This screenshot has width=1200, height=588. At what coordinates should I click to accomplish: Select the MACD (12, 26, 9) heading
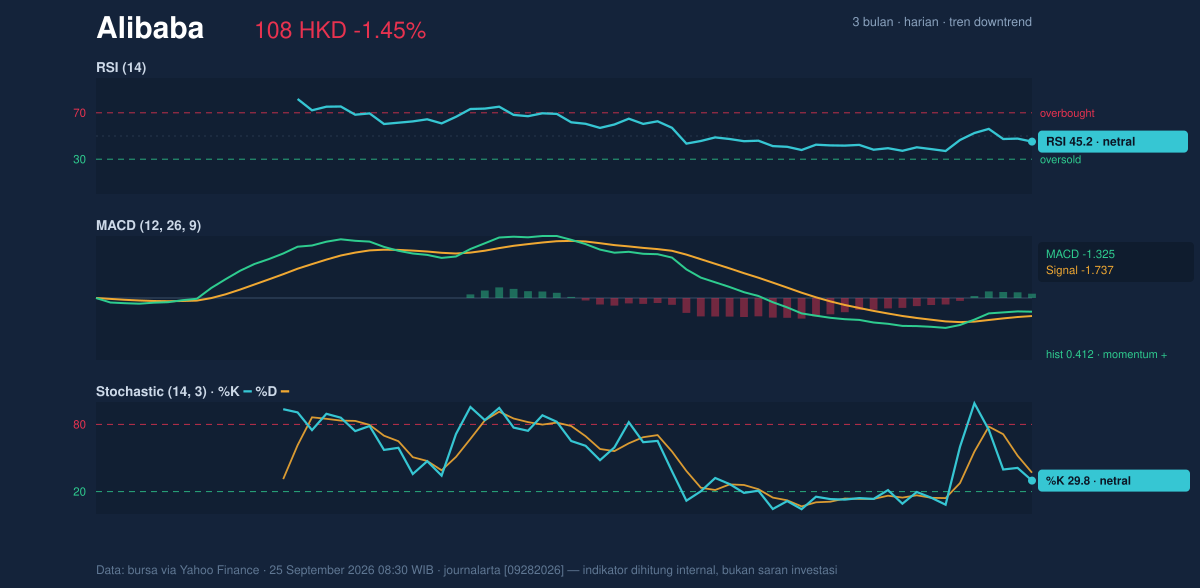[149, 226]
